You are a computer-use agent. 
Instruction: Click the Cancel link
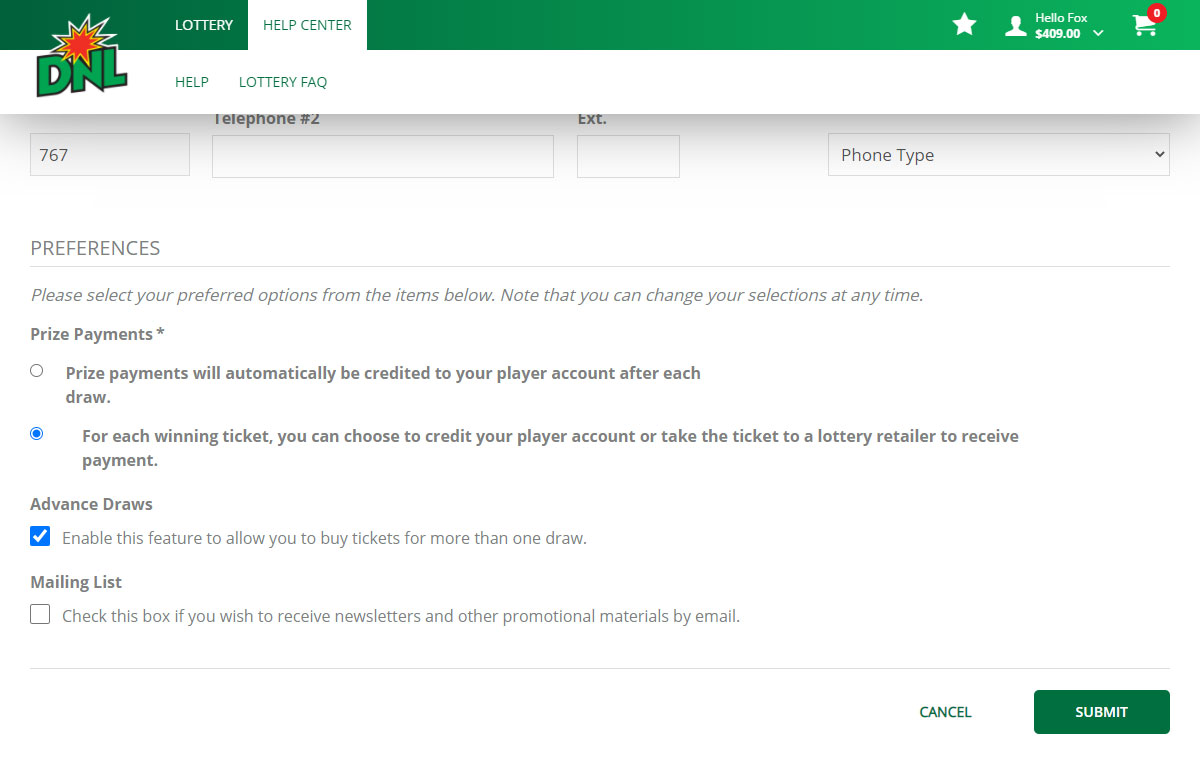(x=945, y=712)
